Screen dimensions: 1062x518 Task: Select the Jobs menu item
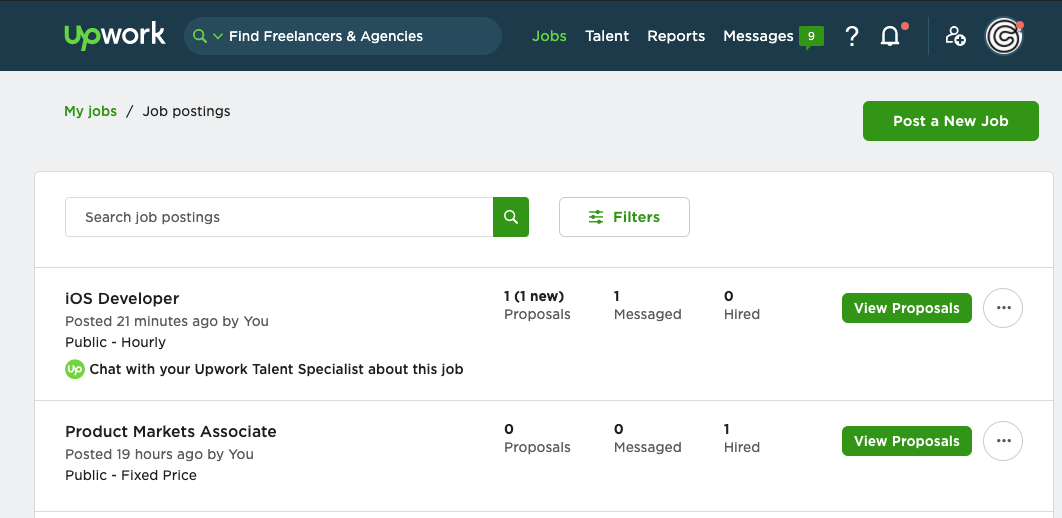(549, 36)
